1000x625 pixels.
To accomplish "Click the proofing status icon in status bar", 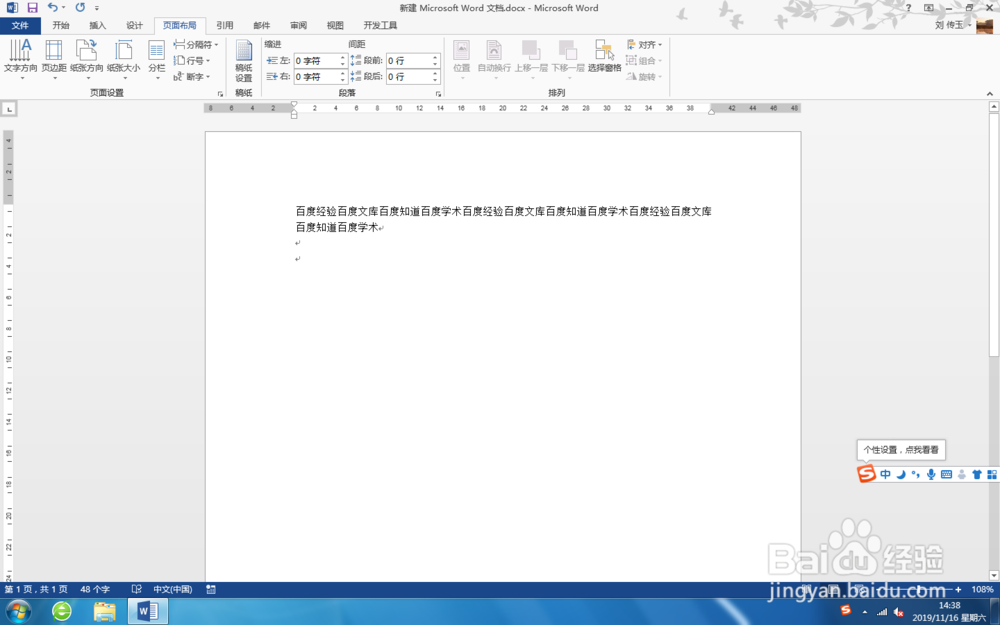I will (136, 589).
